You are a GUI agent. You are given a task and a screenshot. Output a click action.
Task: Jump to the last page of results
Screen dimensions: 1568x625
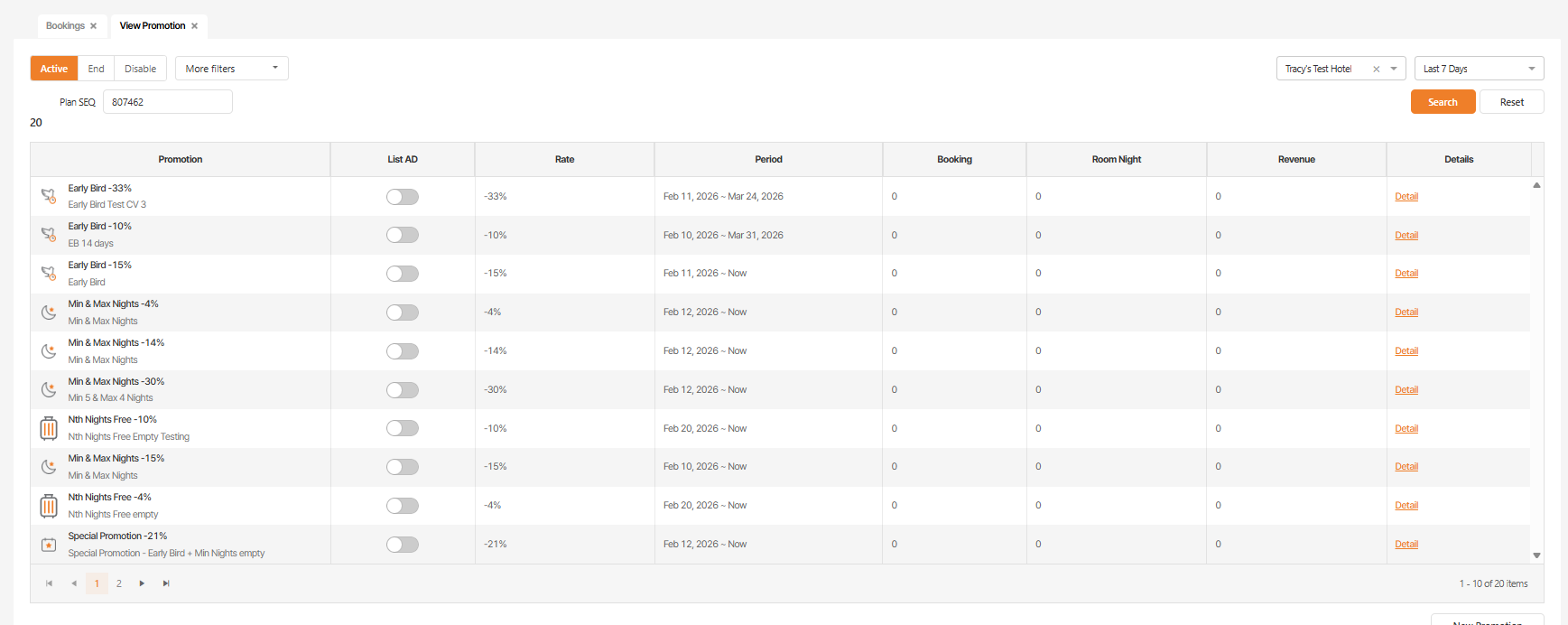[x=166, y=583]
